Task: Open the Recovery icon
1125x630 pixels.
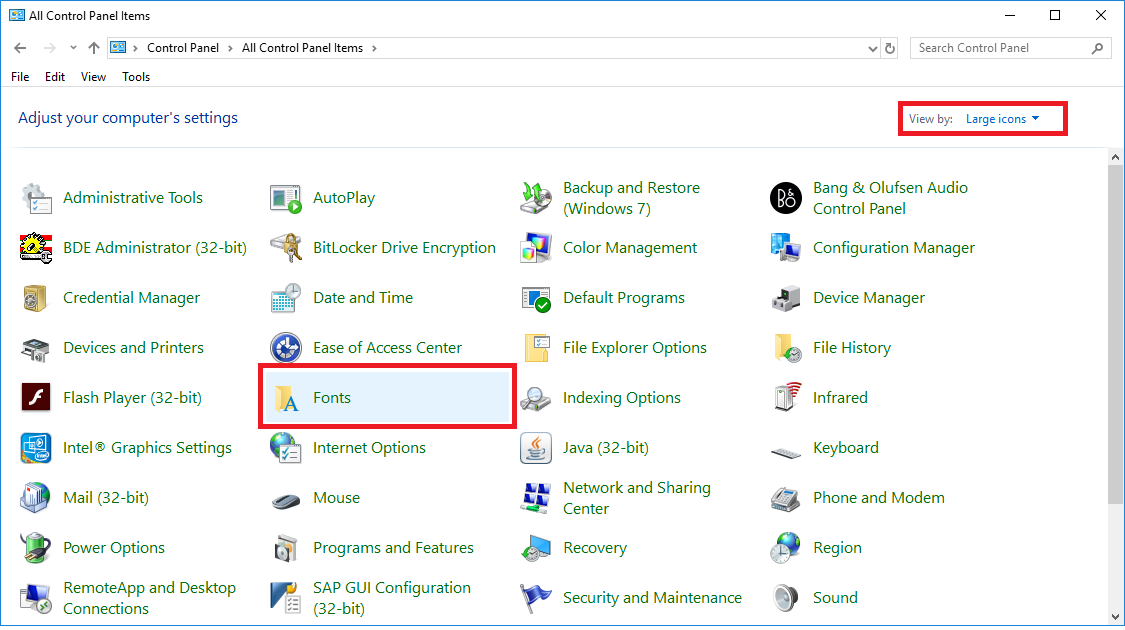Action: [536, 547]
